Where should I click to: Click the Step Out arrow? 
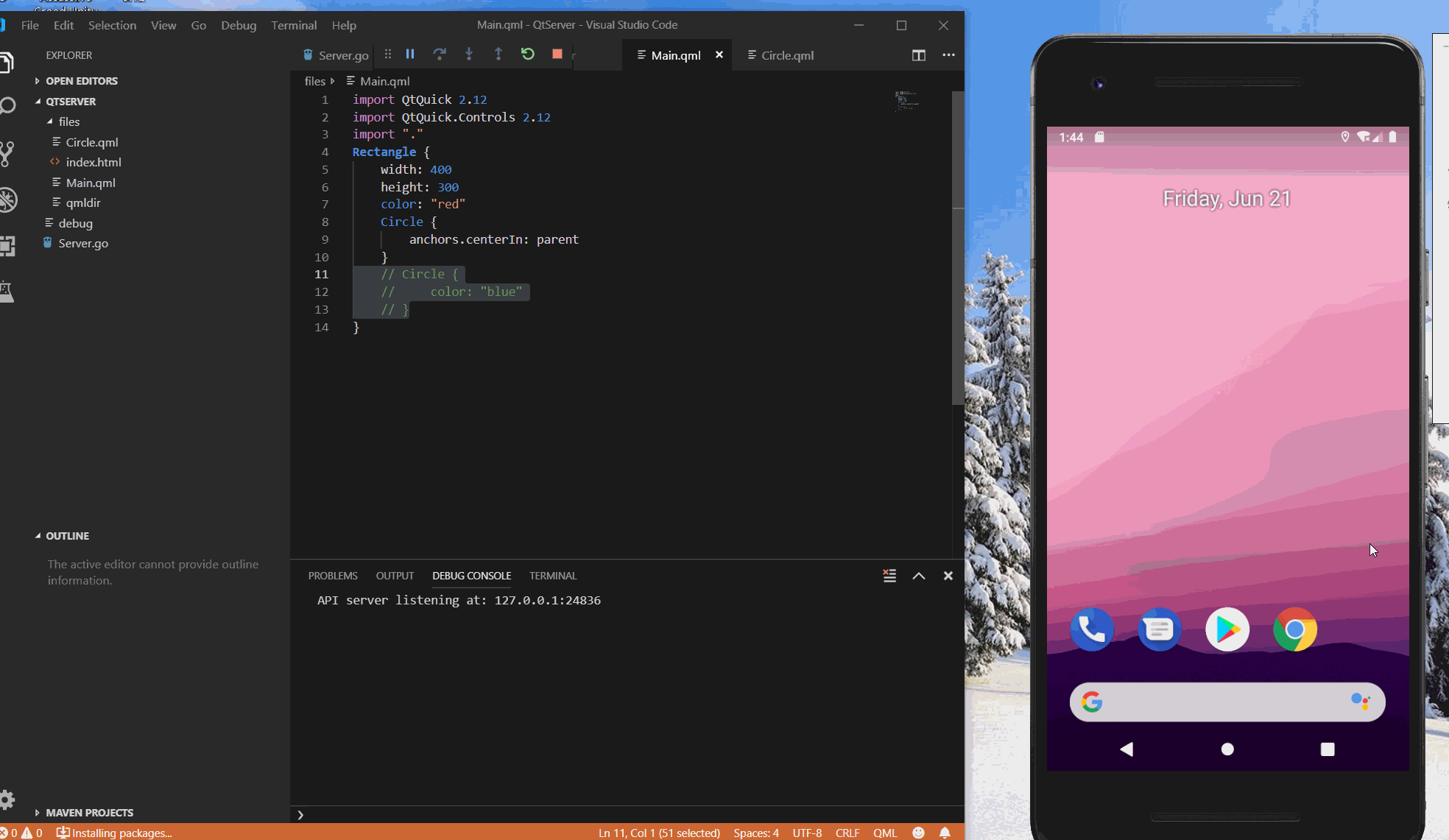point(498,54)
